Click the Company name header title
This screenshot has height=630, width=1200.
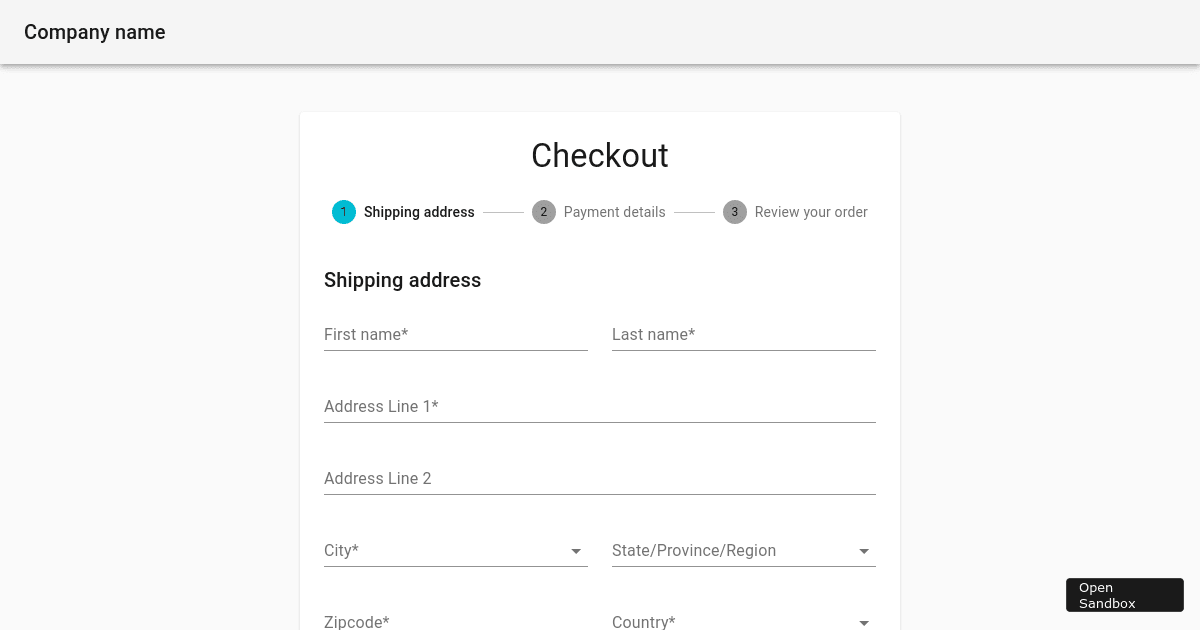[95, 32]
